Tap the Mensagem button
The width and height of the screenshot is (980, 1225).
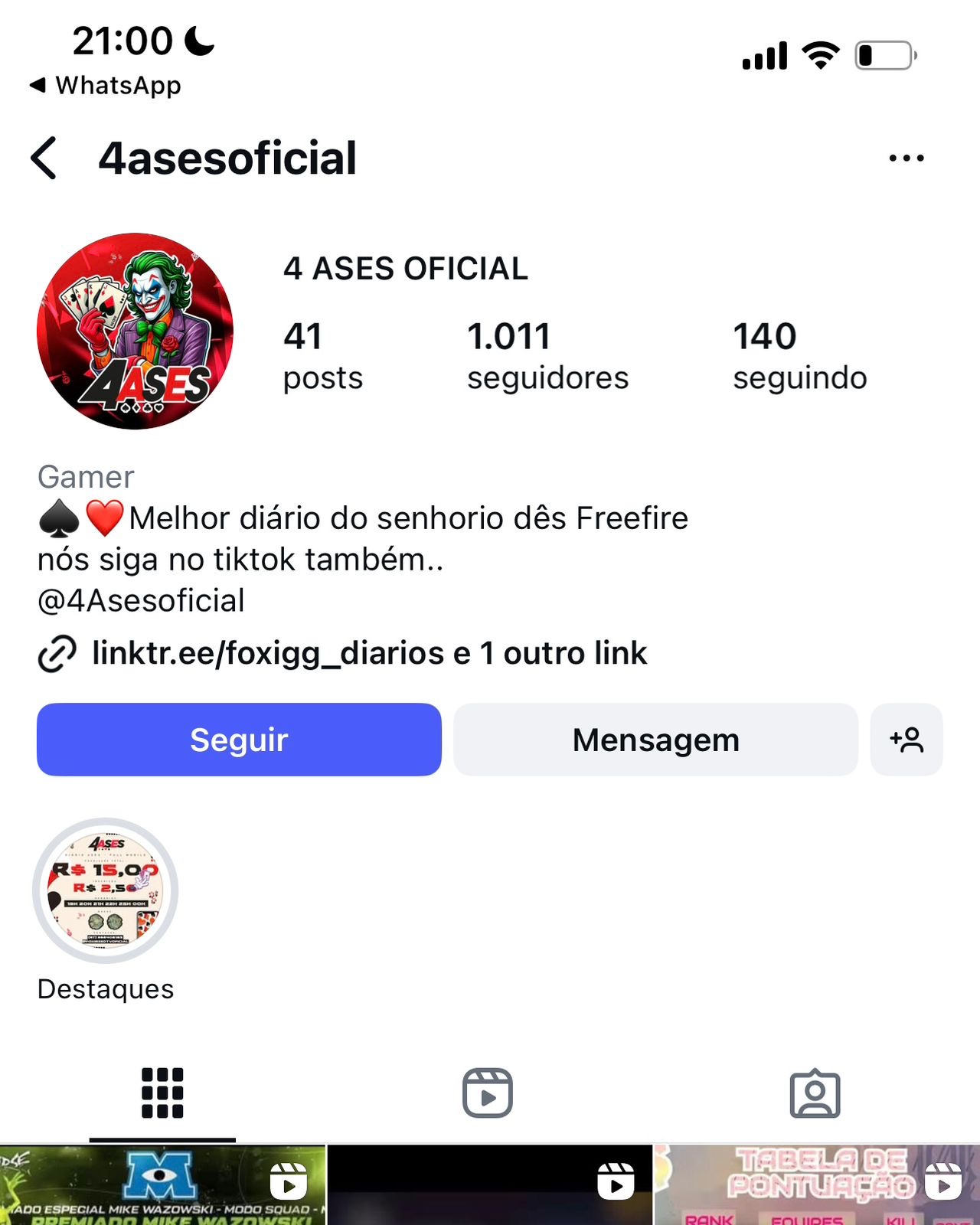[656, 740]
